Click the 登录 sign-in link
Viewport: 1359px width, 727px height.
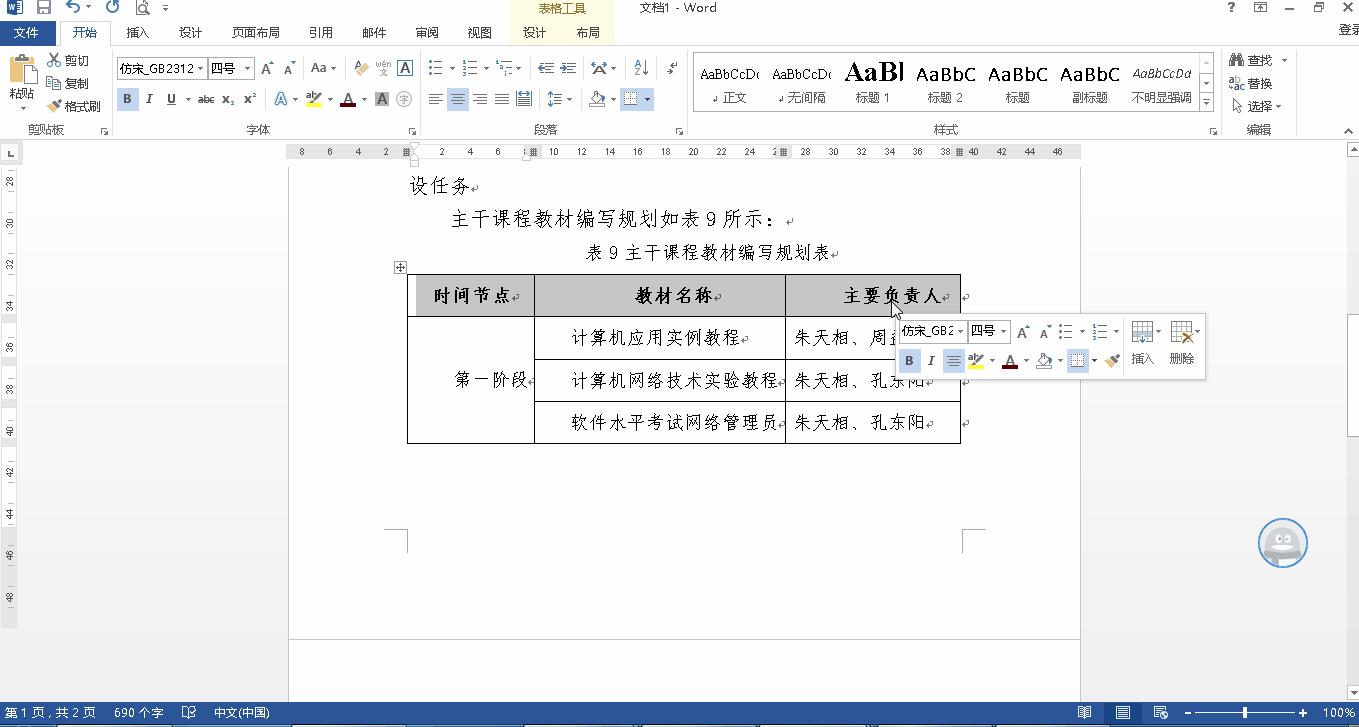pyautogui.click(x=1347, y=31)
